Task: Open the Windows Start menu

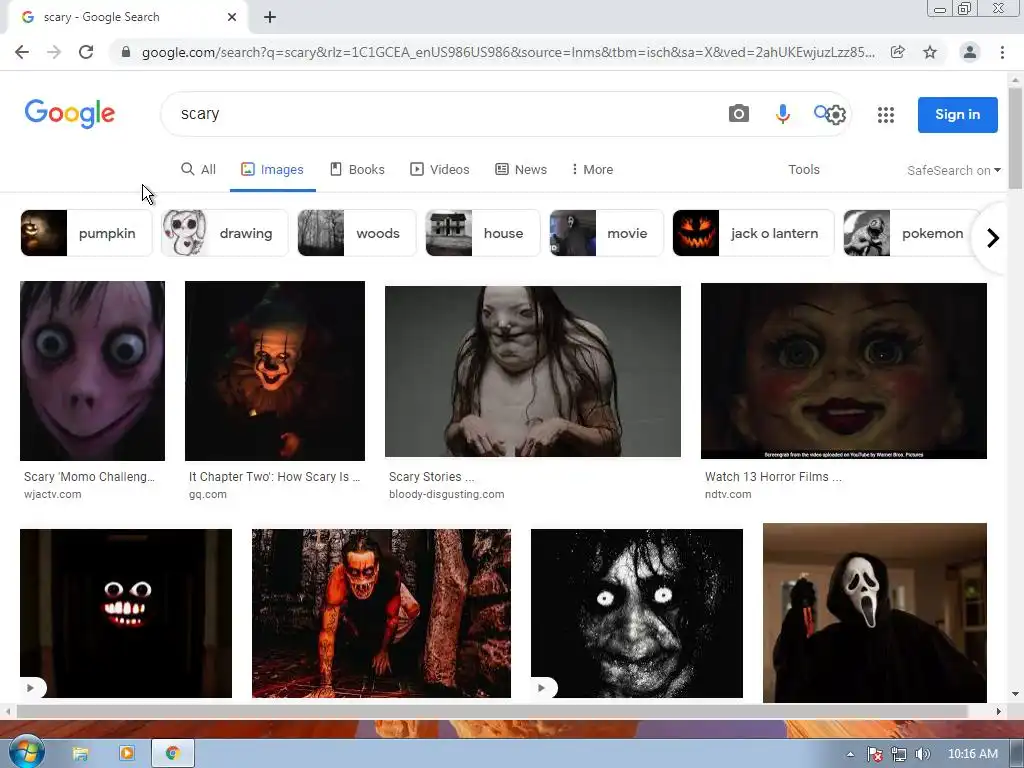Action: point(26,753)
